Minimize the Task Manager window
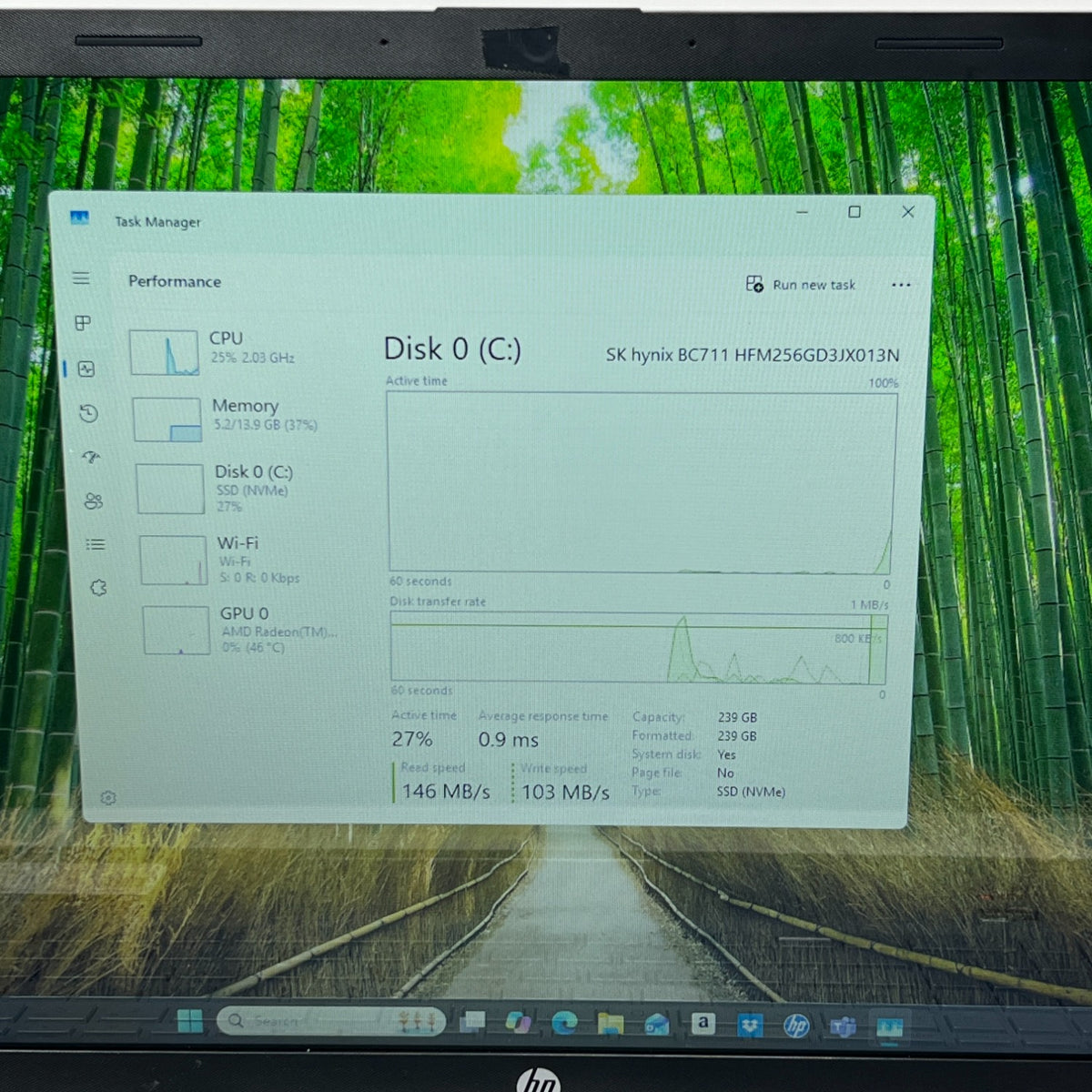1092x1092 pixels. click(x=802, y=212)
